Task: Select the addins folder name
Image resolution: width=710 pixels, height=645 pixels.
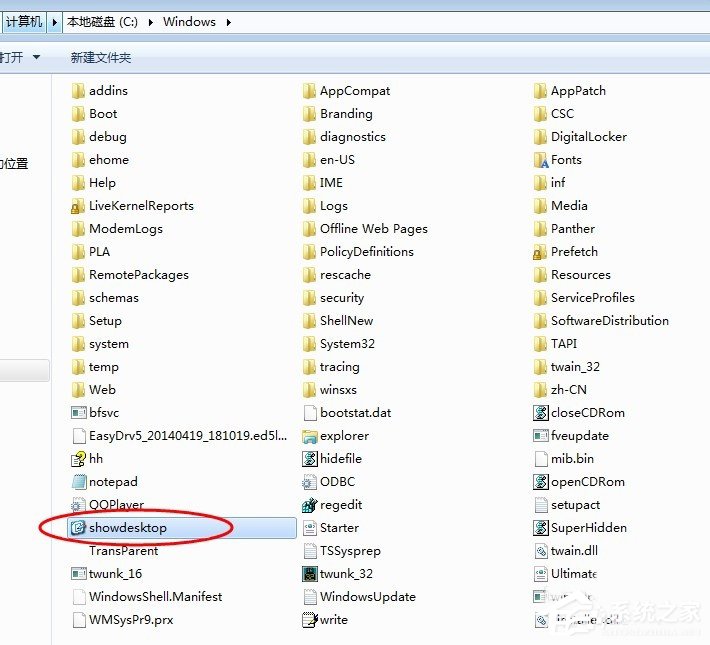Action: pyautogui.click(x=108, y=91)
